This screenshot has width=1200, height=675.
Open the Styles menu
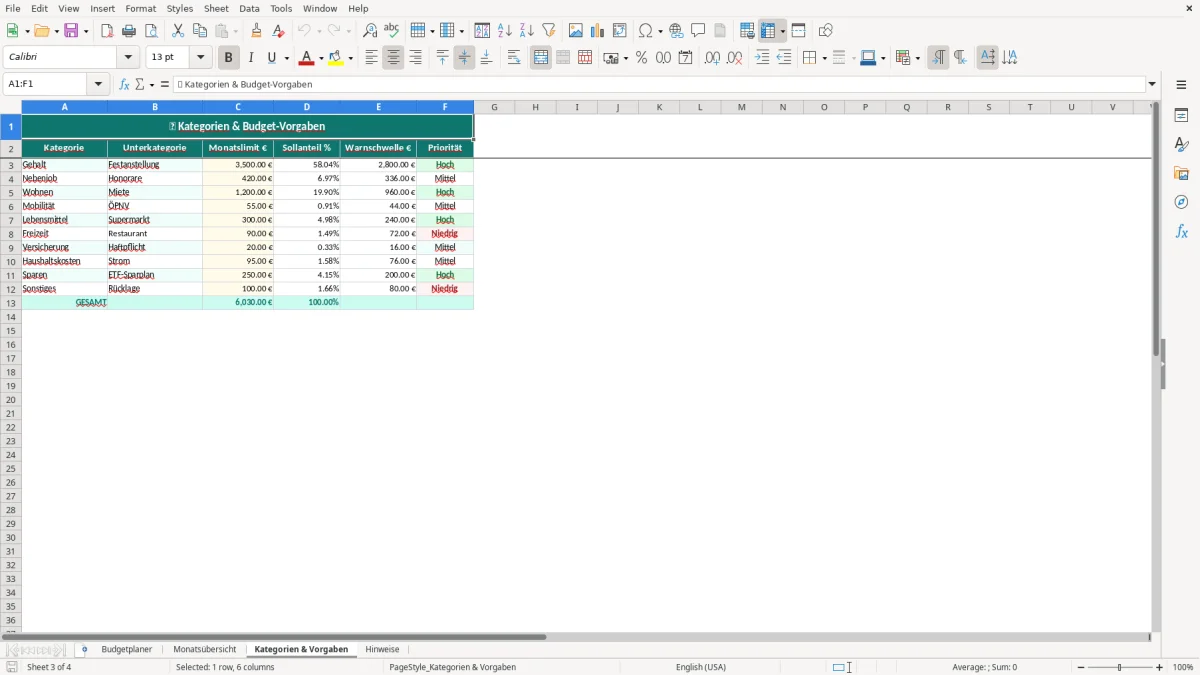[x=180, y=8]
